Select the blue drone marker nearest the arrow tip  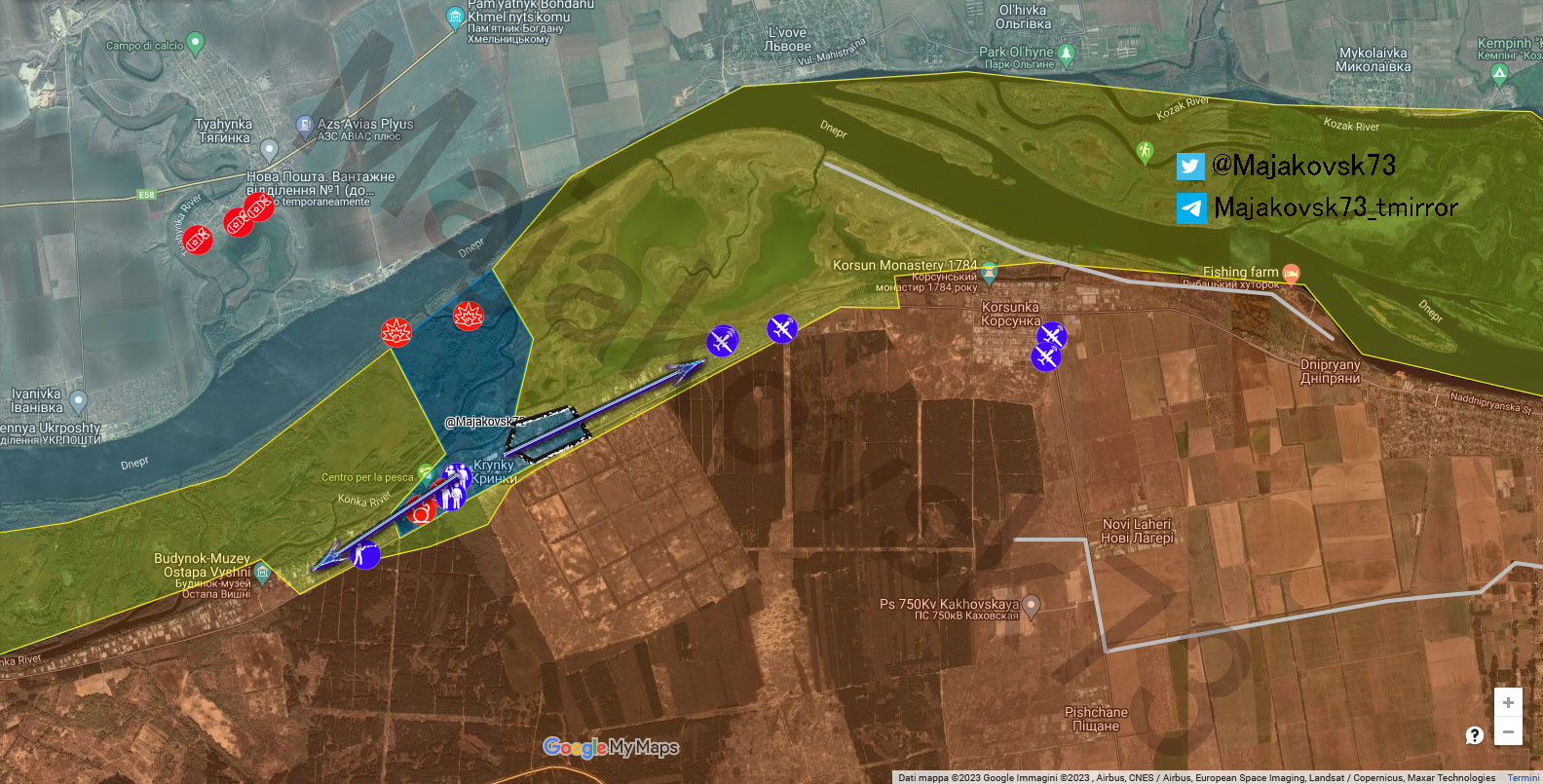coord(722,341)
